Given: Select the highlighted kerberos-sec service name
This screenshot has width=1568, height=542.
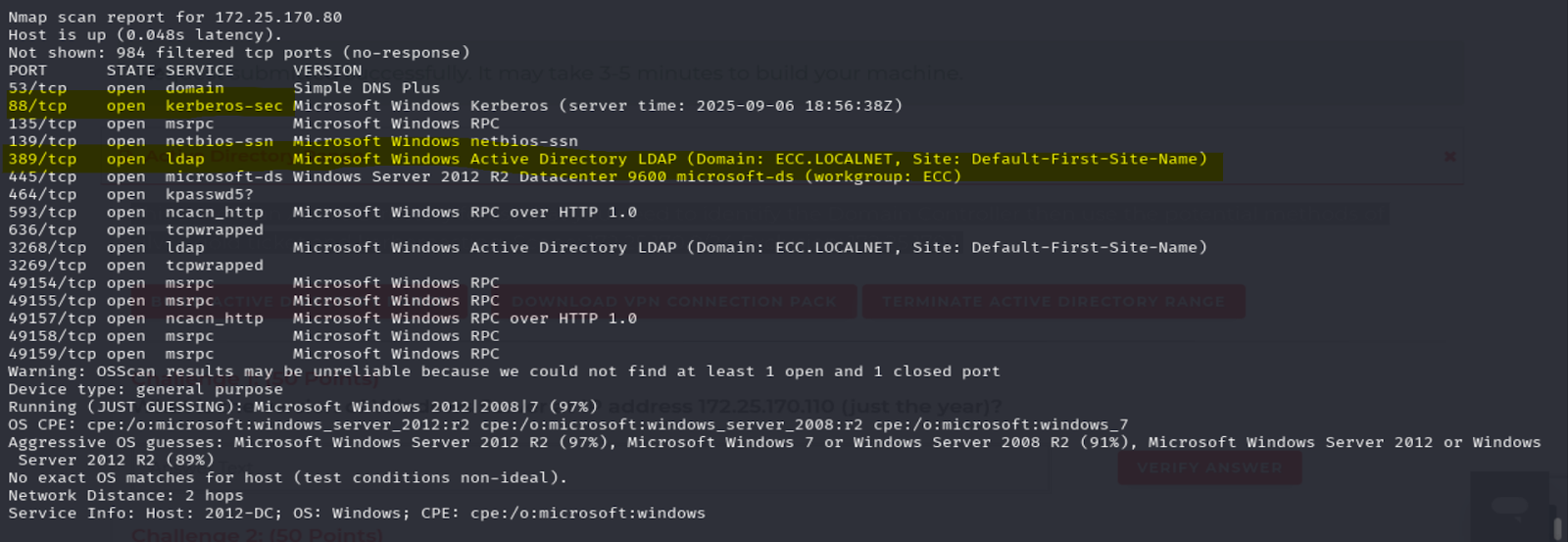Looking at the screenshot, I should click(x=223, y=106).
